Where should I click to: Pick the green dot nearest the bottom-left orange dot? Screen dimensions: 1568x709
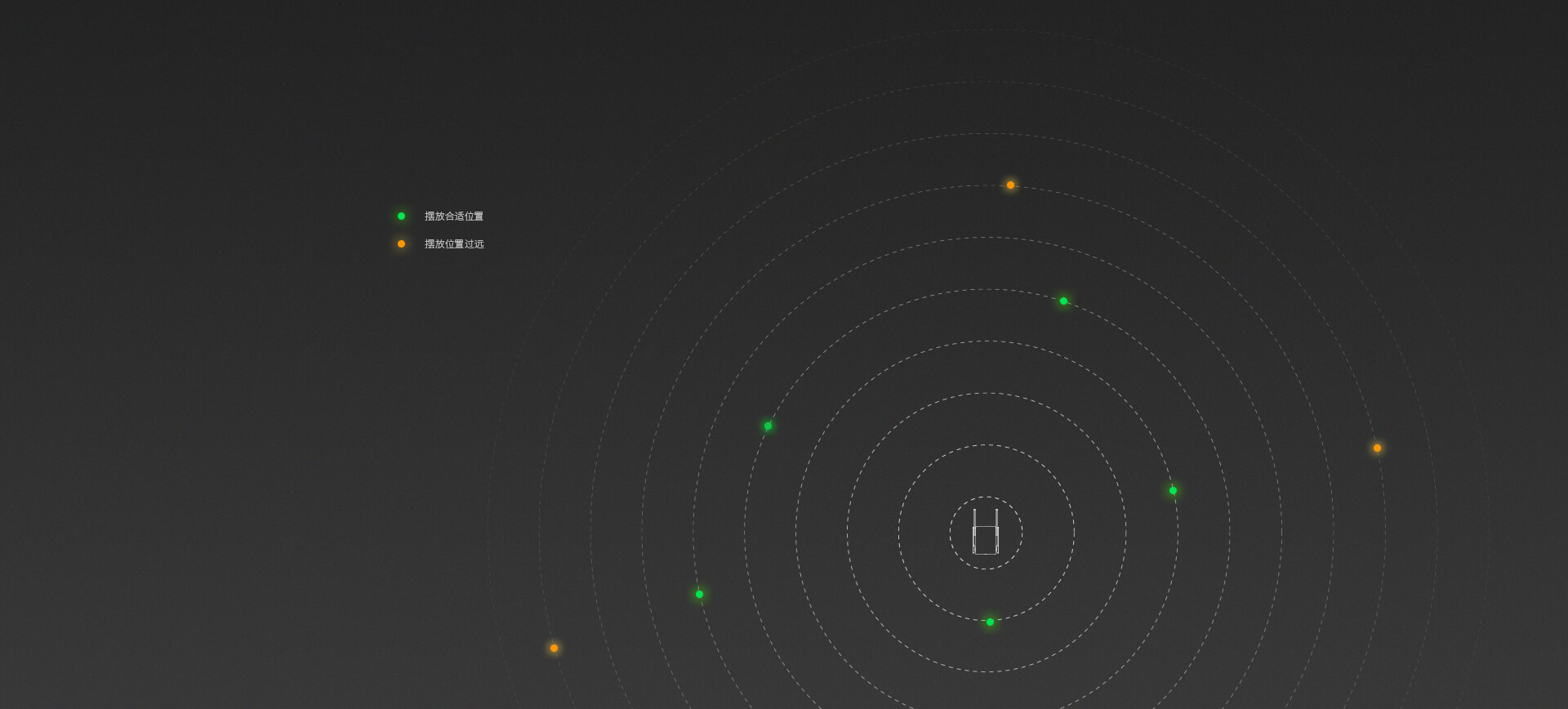tap(699, 595)
